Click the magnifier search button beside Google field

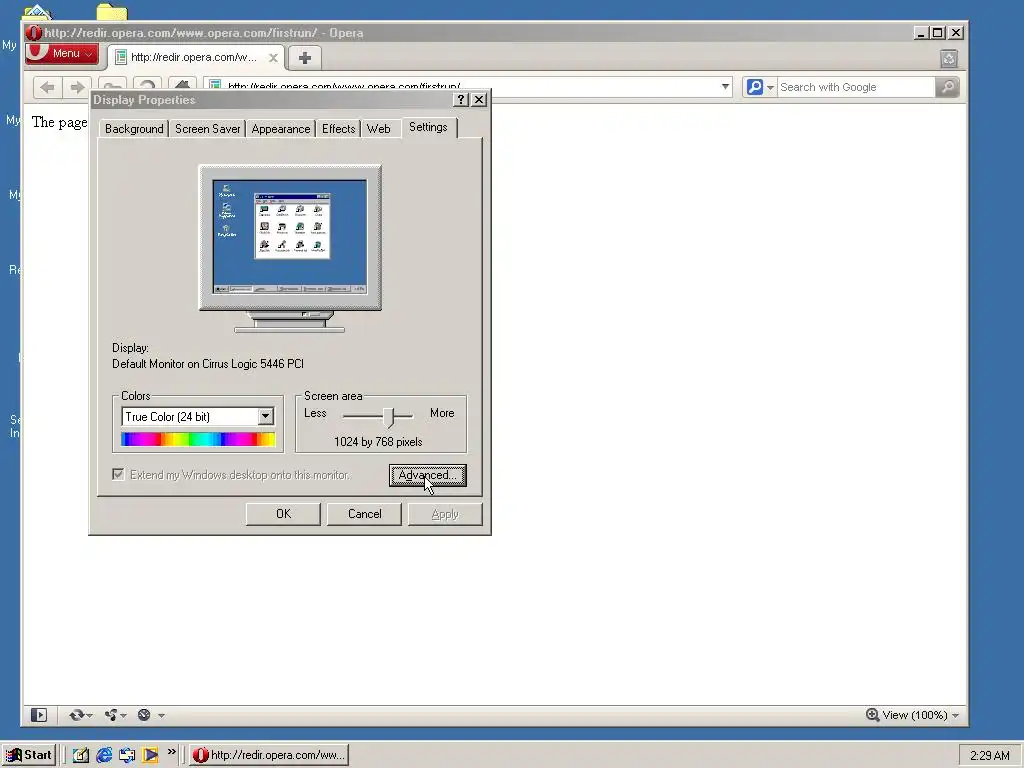(948, 87)
